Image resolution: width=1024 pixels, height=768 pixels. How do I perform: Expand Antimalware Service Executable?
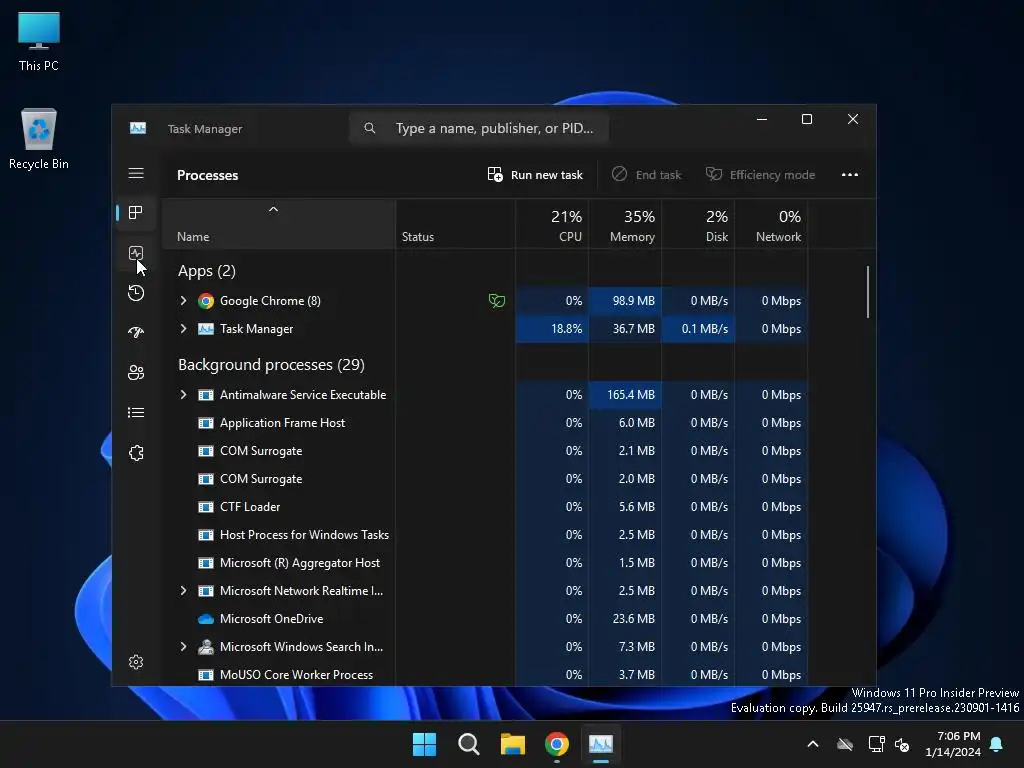(184, 394)
